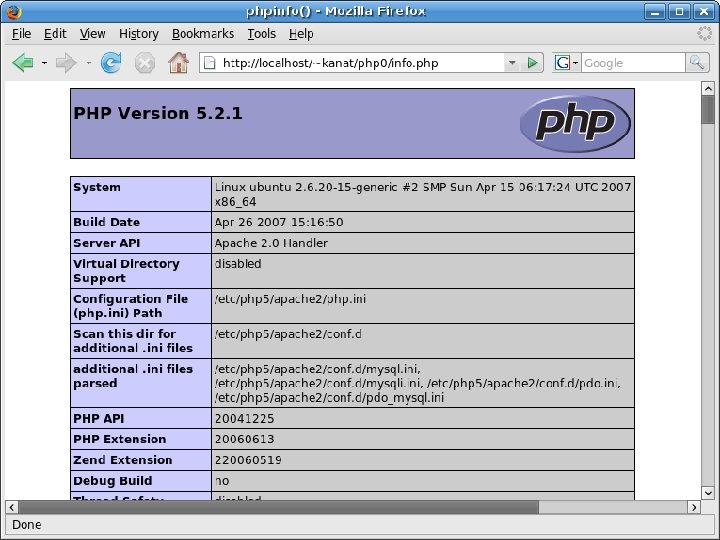
Task: Click the Forward arrow button
Action: click(66, 62)
